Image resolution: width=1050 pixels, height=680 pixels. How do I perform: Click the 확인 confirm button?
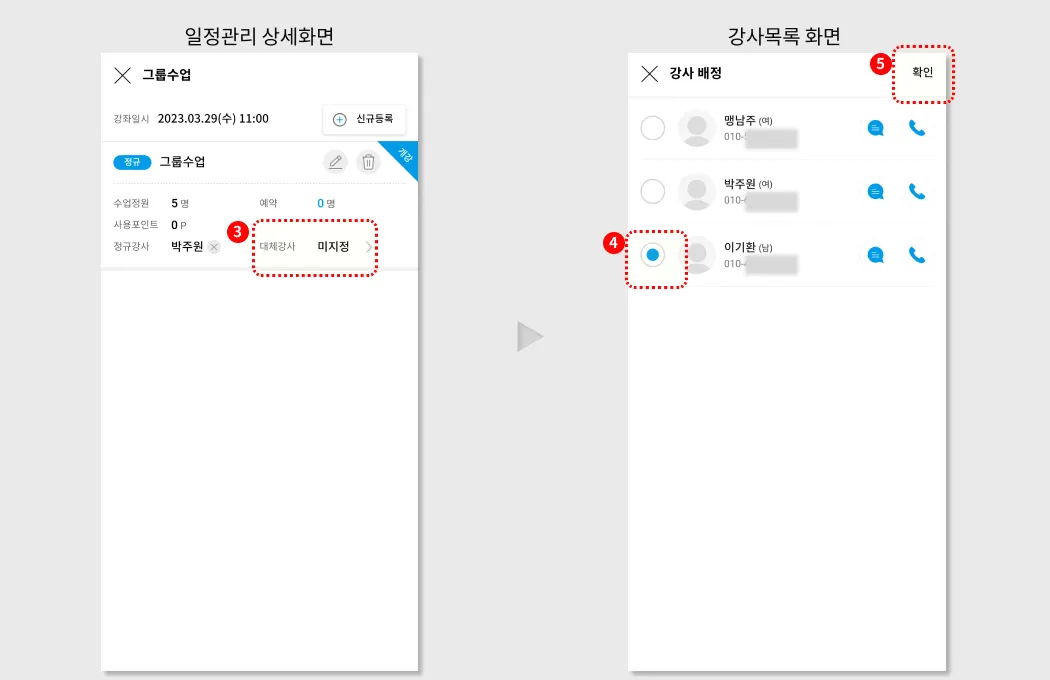point(922,72)
